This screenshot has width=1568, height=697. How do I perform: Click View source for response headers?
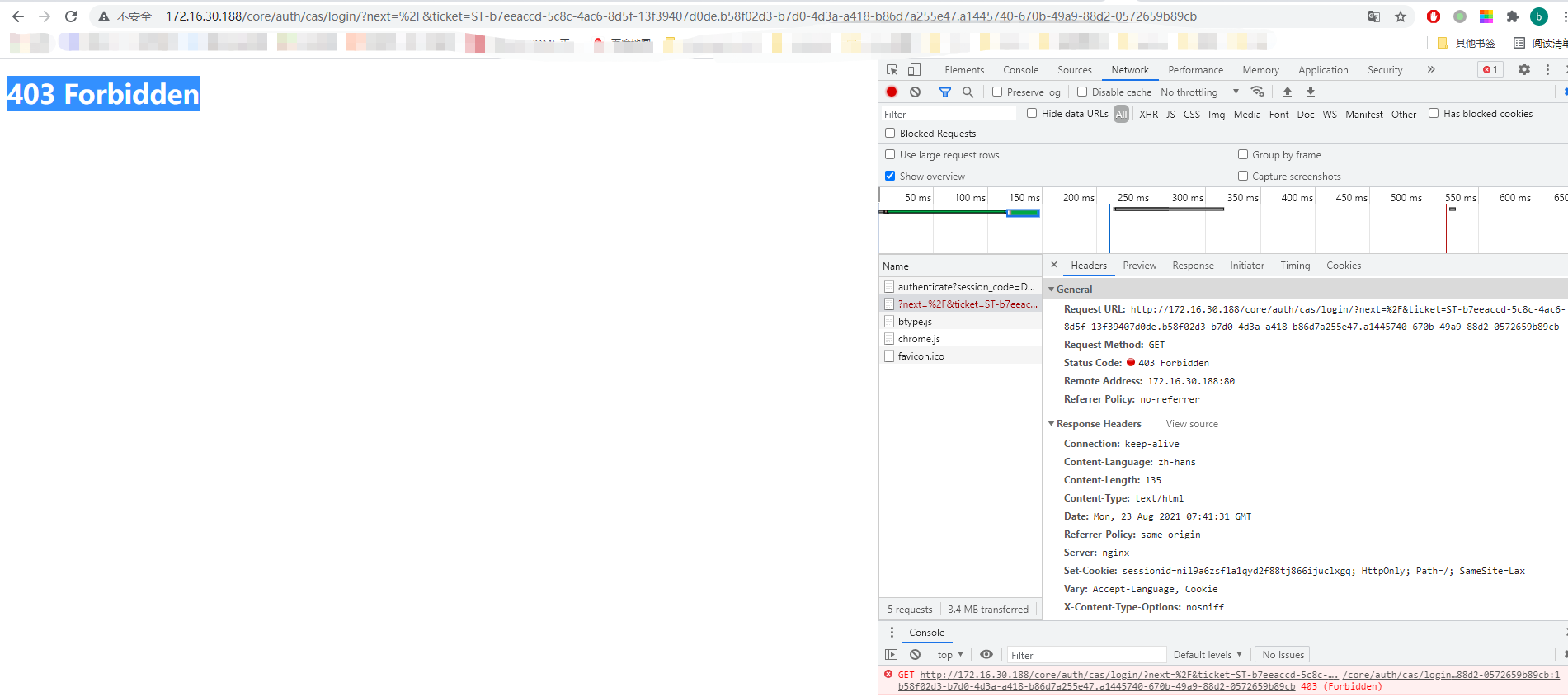(x=1192, y=424)
